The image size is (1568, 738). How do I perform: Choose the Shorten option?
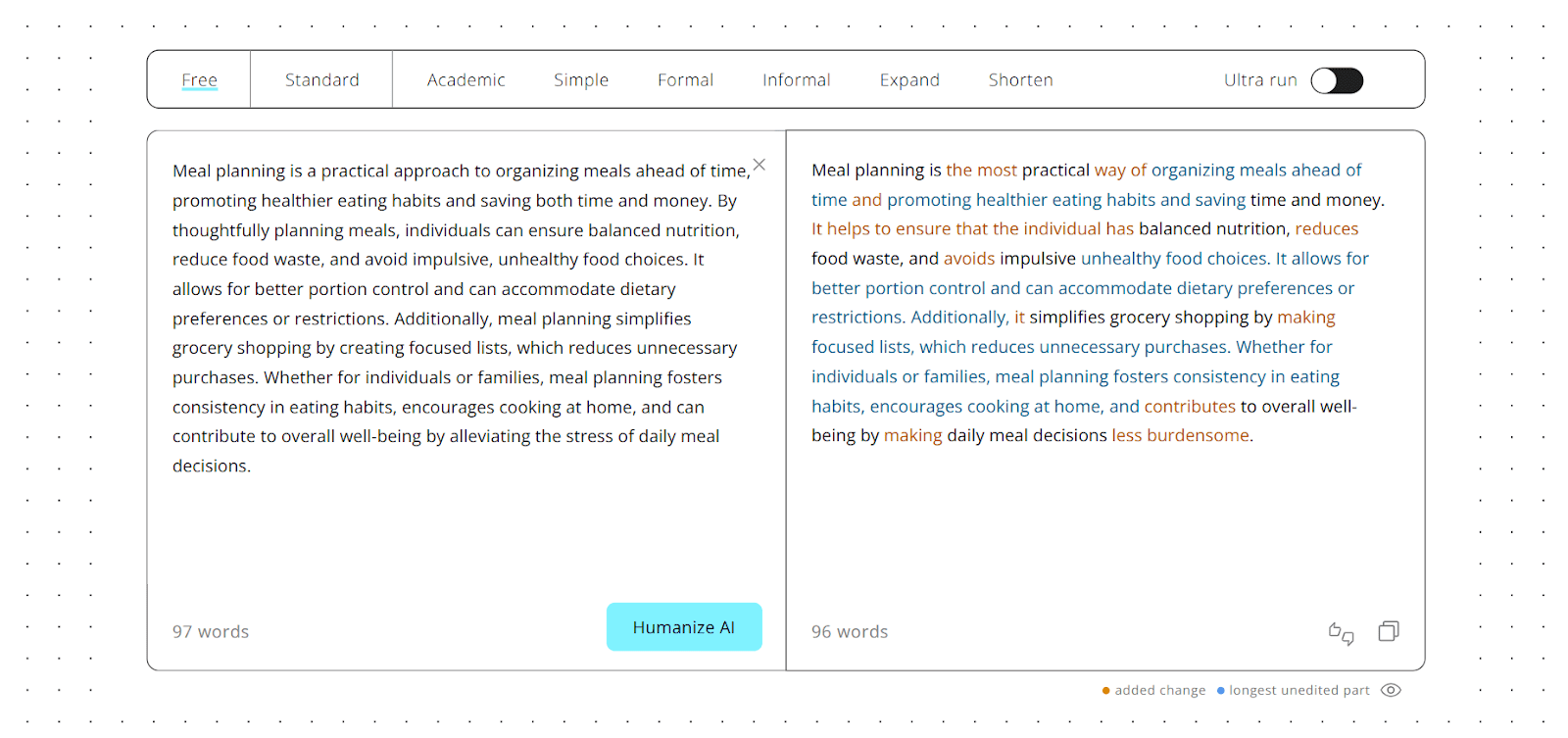tap(1020, 80)
